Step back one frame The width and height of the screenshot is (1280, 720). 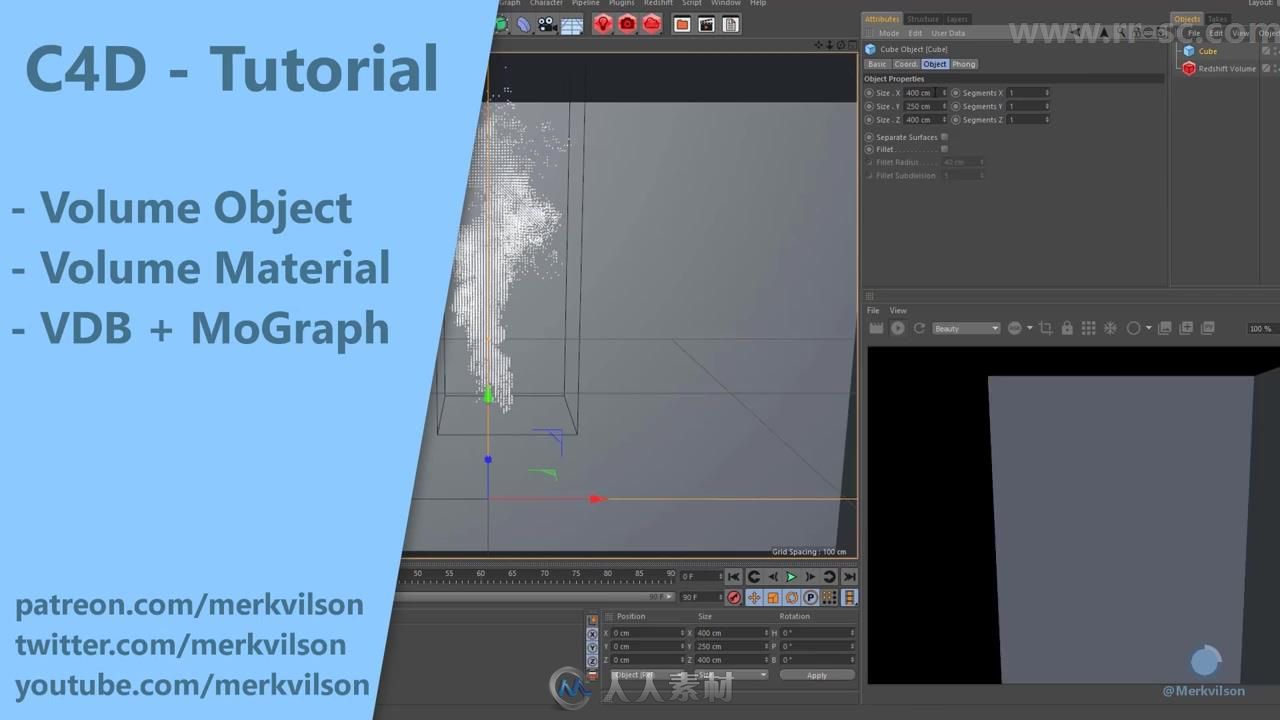tap(772, 577)
